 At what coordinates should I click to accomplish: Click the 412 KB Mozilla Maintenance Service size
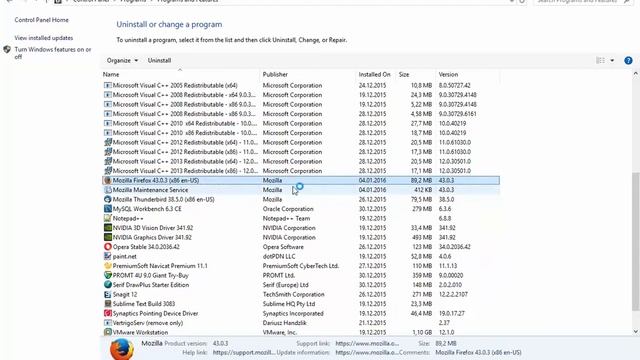422,190
